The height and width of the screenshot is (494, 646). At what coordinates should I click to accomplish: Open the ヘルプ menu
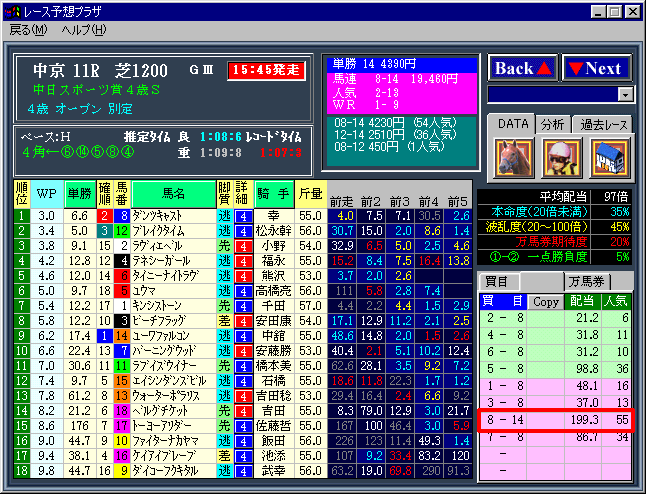click(x=83, y=30)
